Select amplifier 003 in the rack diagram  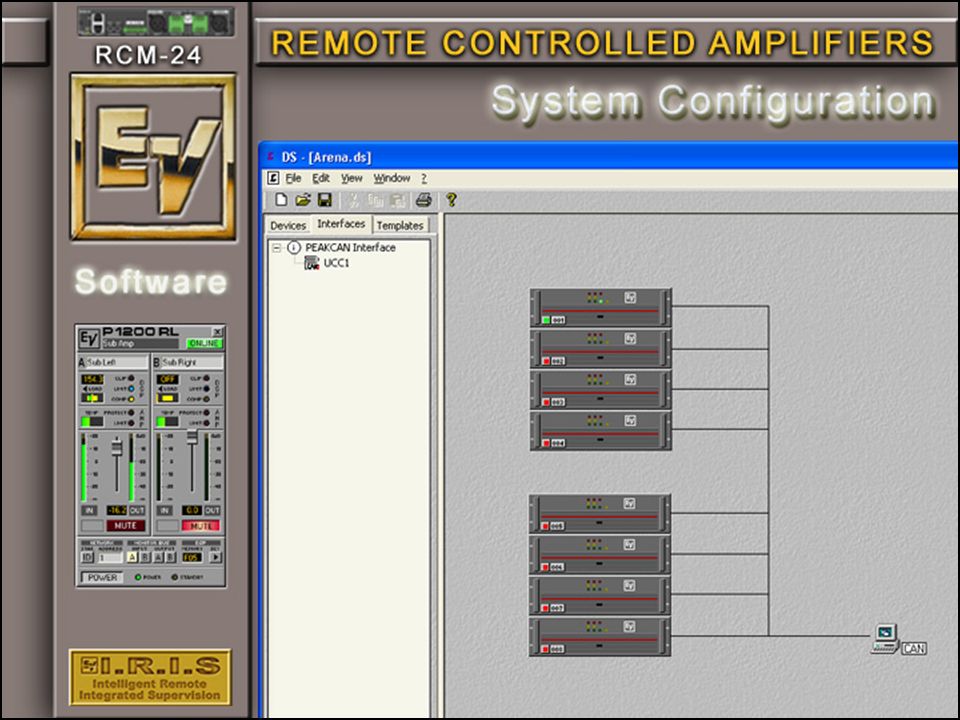point(600,390)
